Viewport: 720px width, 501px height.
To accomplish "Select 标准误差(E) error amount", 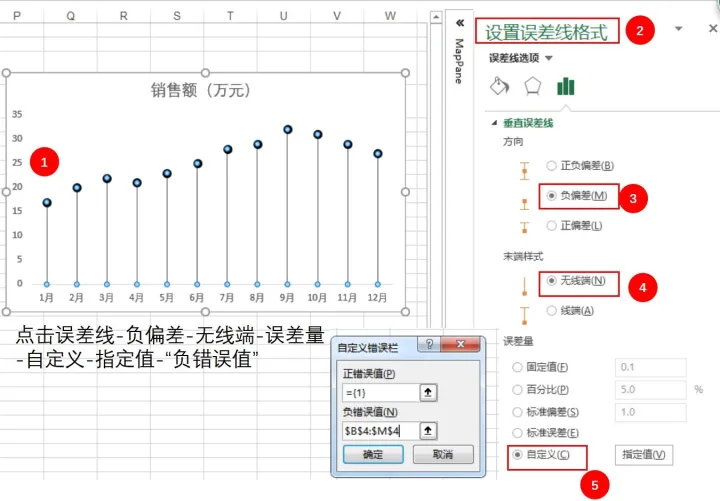I will pyautogui.click(x=546, y=433).
